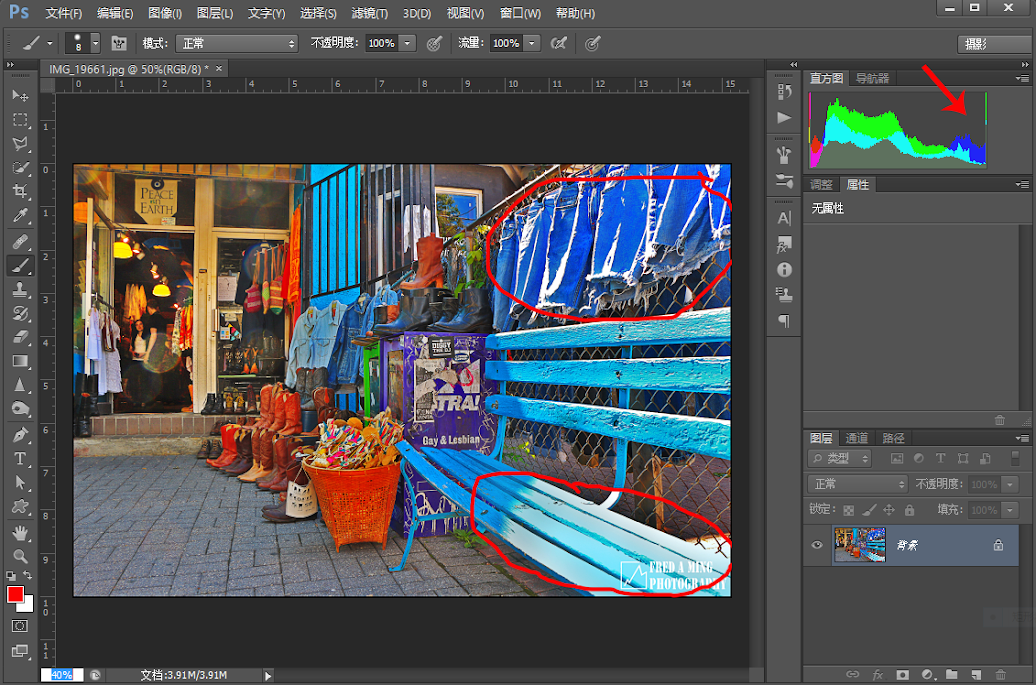Open the 摄影 workspace switcher
Image resolution: width=1036 pixels, height=685 pixels.
pos(993,44)
